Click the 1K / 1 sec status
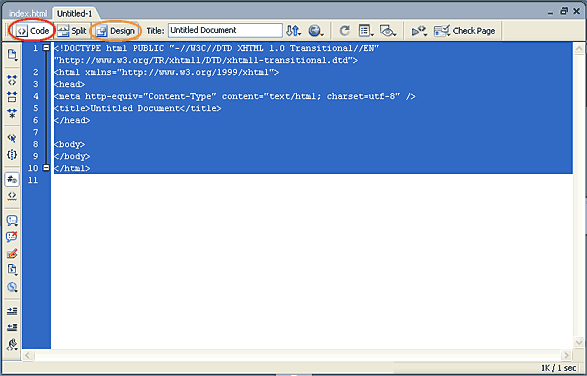This screenshot has width=587, height=376. pyautogui.click(x=559, y=368)
